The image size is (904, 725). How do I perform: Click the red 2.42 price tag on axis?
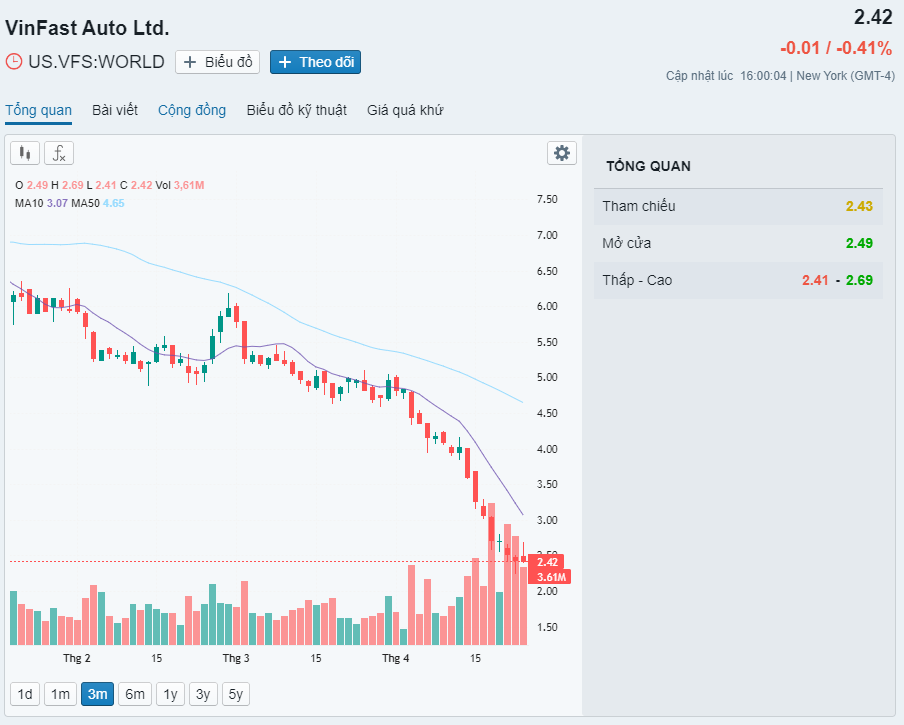tap(546, 562)
